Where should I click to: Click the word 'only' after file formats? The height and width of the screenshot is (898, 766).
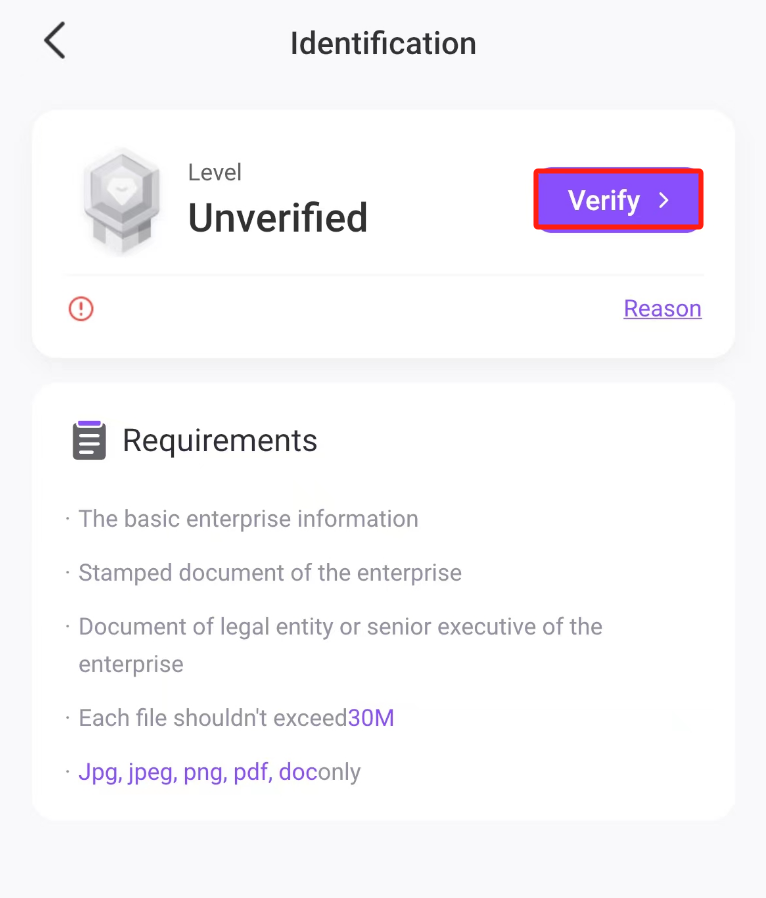(339, 772)
